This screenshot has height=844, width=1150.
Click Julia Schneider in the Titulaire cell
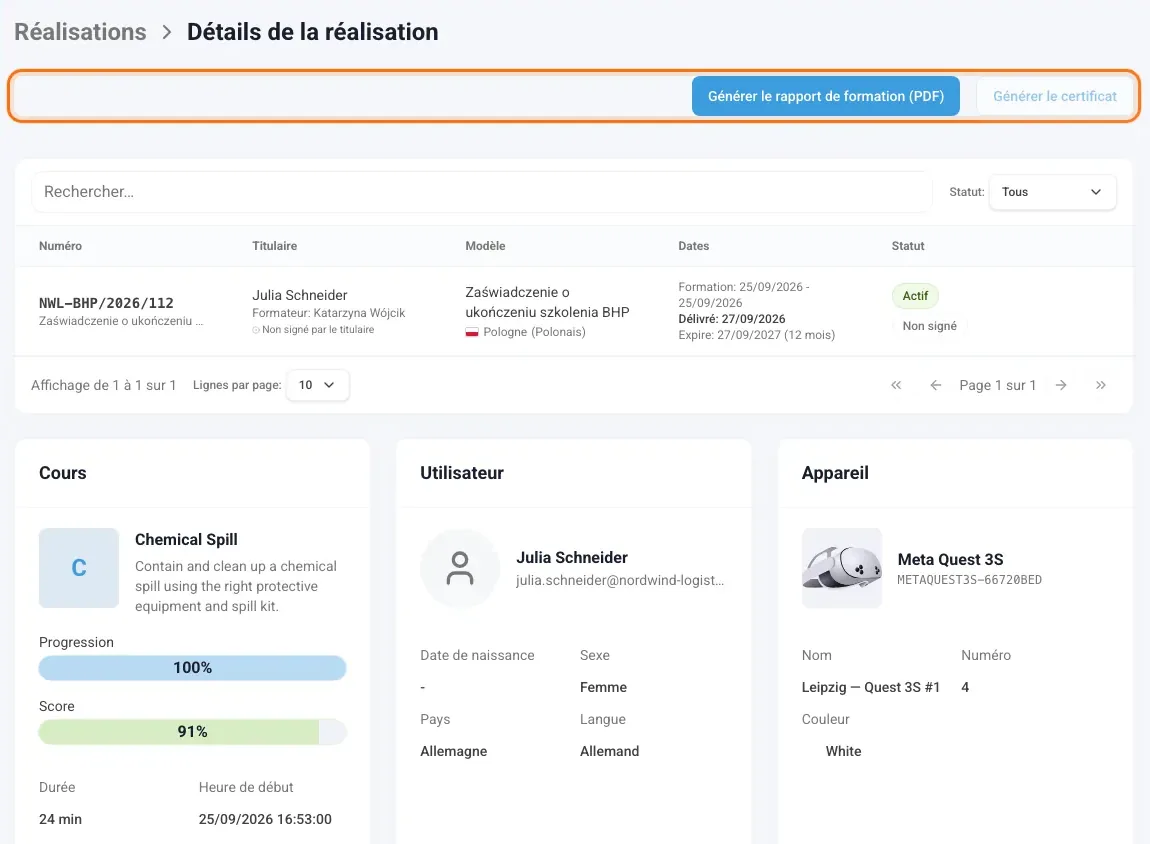[x=300, y=295]
